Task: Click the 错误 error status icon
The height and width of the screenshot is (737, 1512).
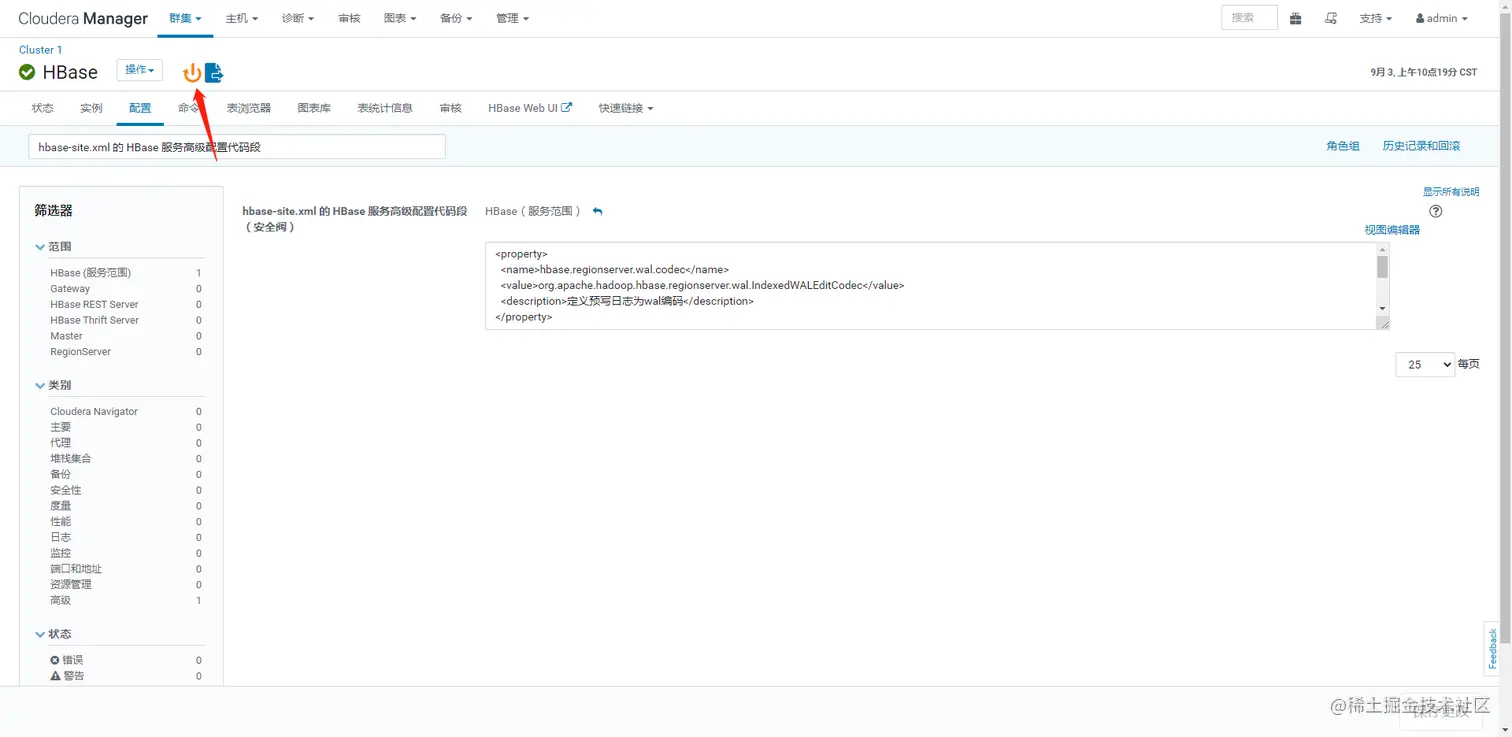Action: coord(55,660)
